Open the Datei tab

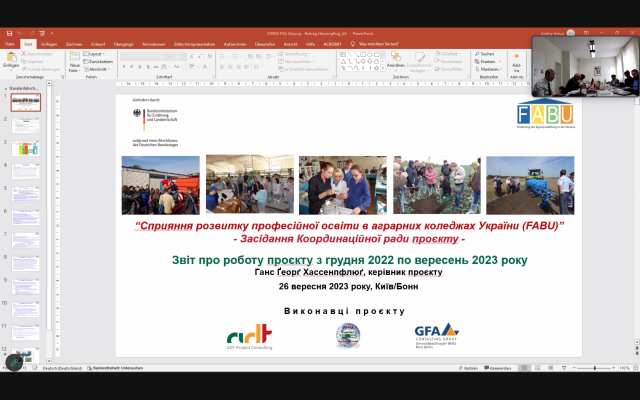(x=9, y=44)
